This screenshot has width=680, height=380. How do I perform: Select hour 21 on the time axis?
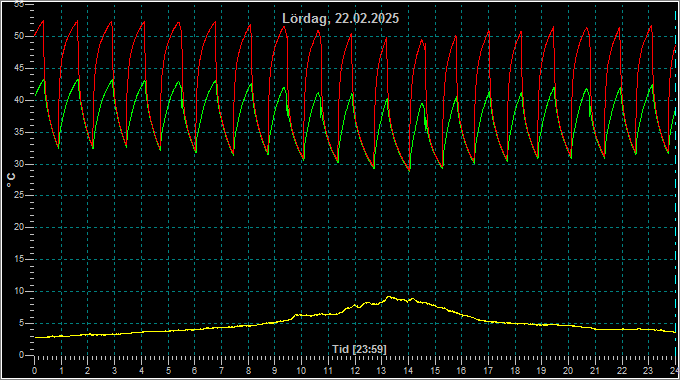(x=595, y=371)
